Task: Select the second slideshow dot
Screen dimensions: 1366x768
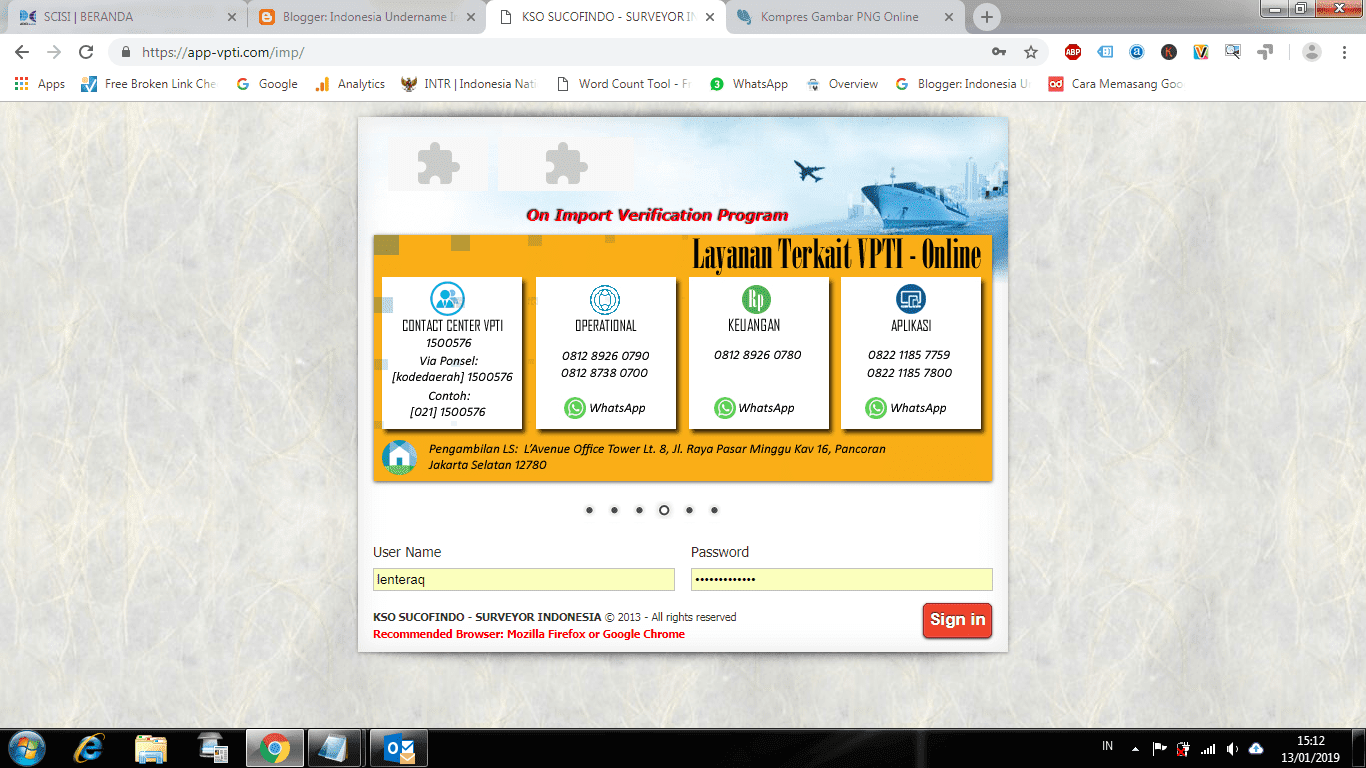Action: click(x=614, y=510)
